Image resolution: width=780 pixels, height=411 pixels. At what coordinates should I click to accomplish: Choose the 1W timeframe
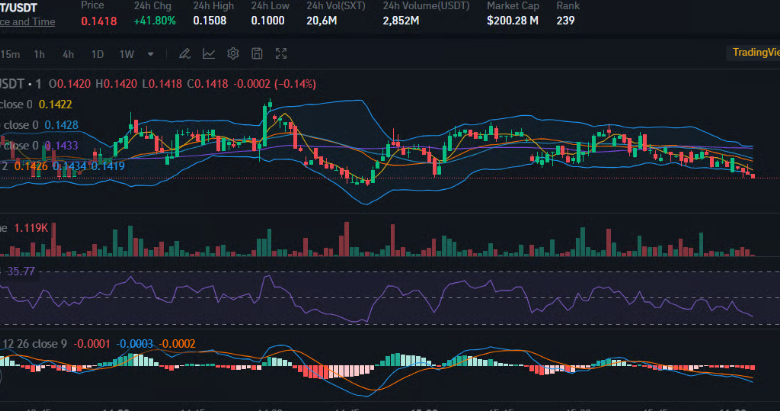pyautogui.click(x=127, y=54)
